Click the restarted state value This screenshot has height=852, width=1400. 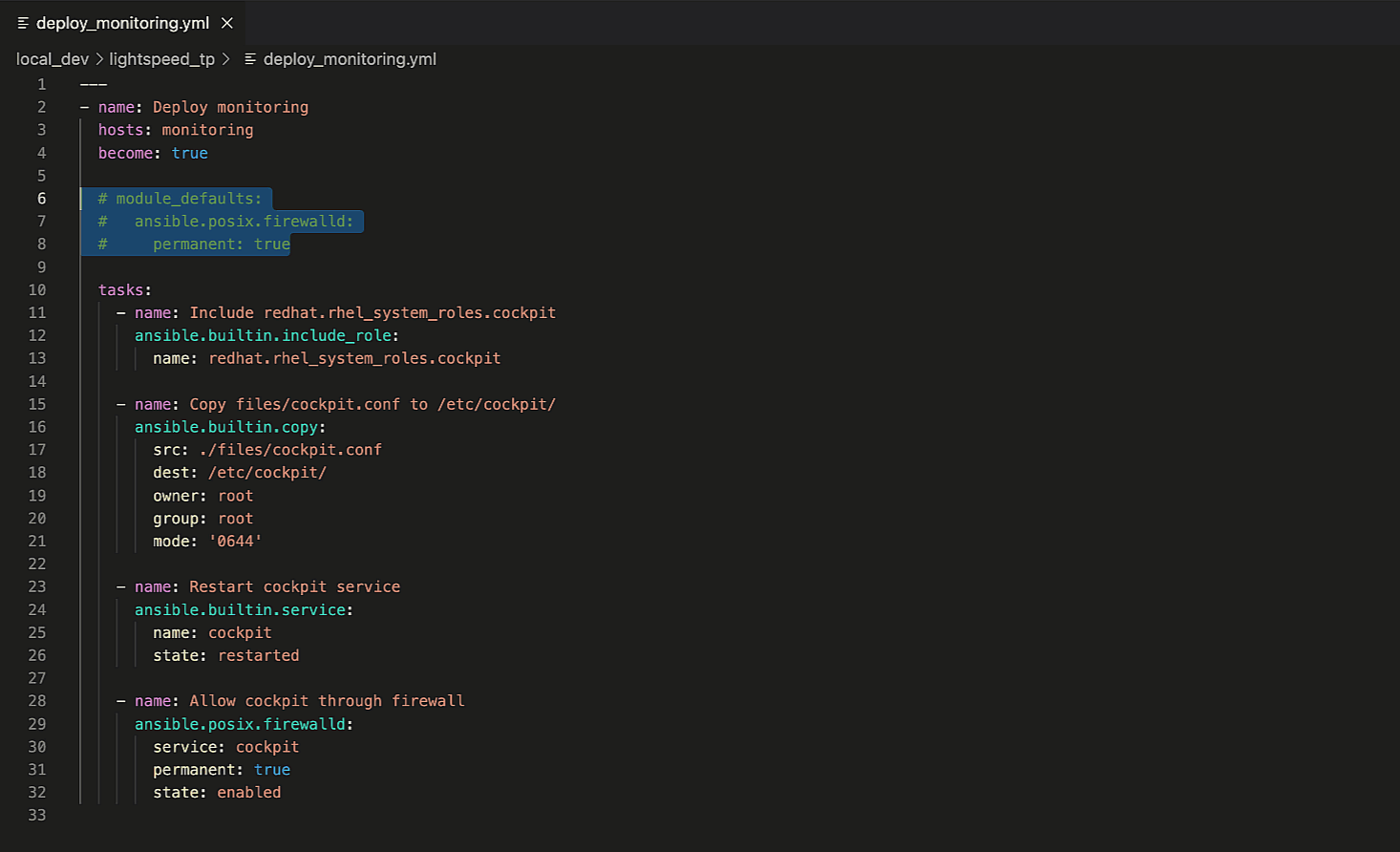(258, 656)
